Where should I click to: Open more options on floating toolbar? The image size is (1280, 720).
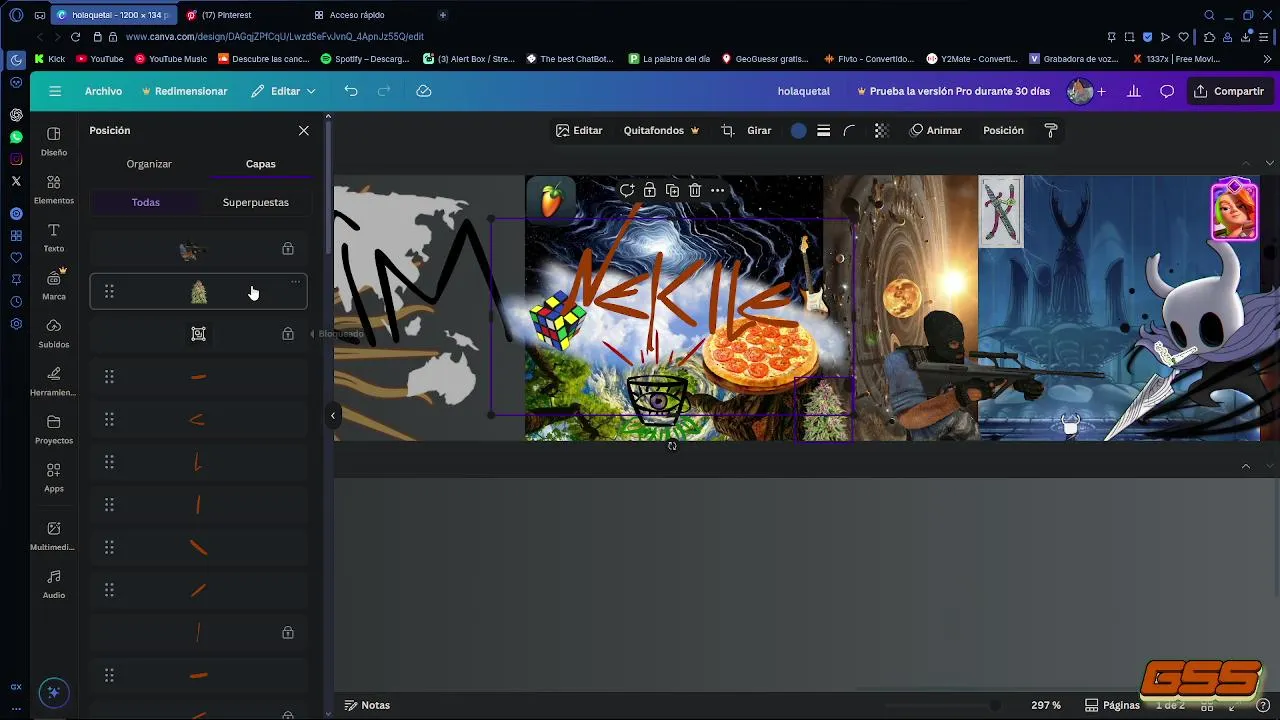718,190
